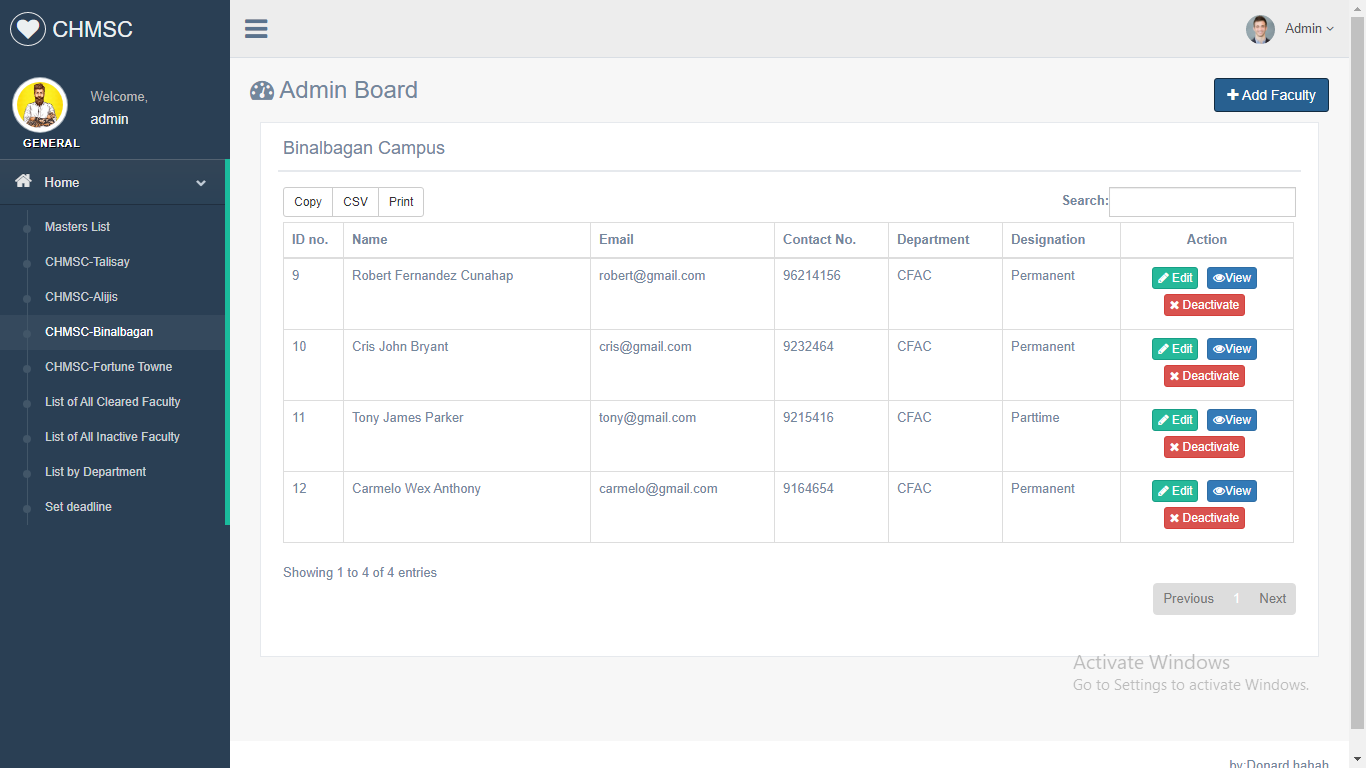Click the Admin Board dashboard icon
This screenshot has height=768, width=1366.
pyautogui.click(x=261, y=90)
